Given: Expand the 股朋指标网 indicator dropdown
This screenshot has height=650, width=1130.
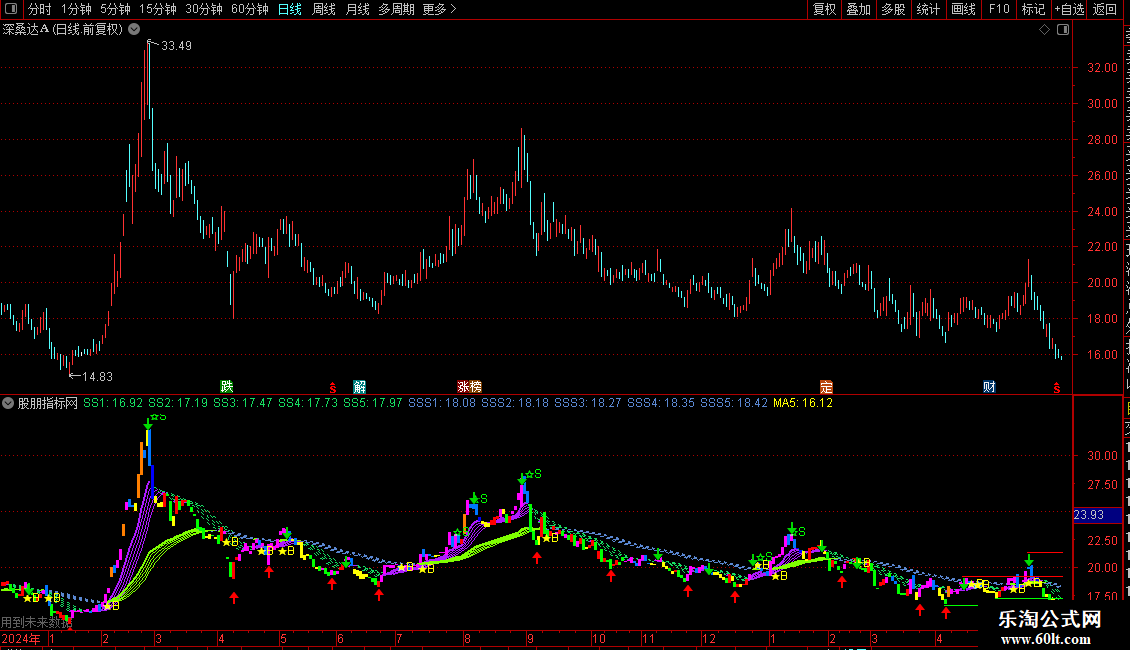Looking at the screenshot, I should click(x=7, y=403).
